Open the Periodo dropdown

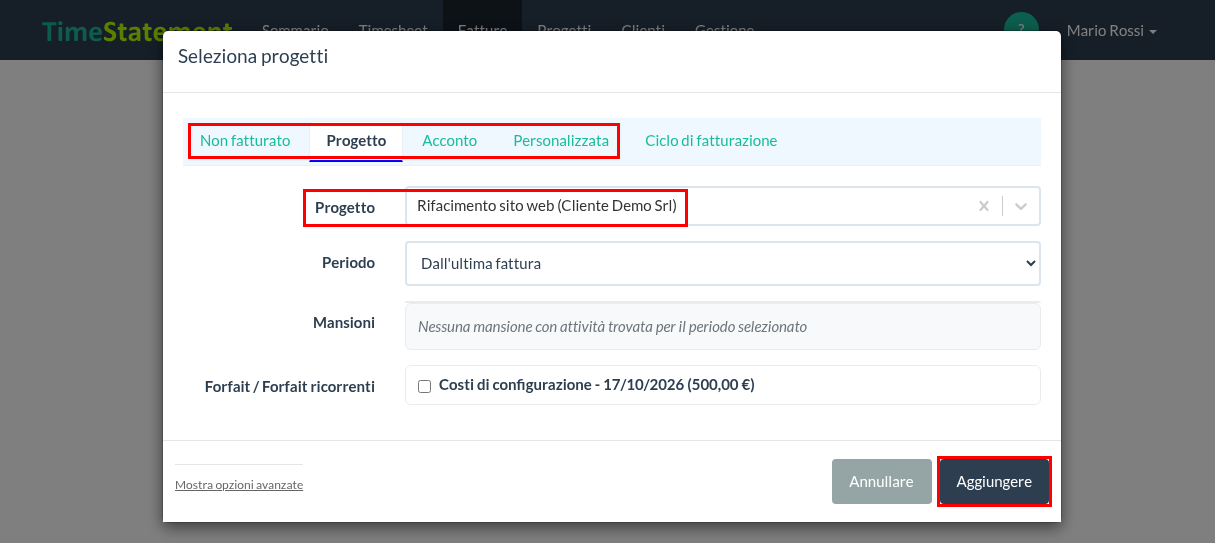723,264
